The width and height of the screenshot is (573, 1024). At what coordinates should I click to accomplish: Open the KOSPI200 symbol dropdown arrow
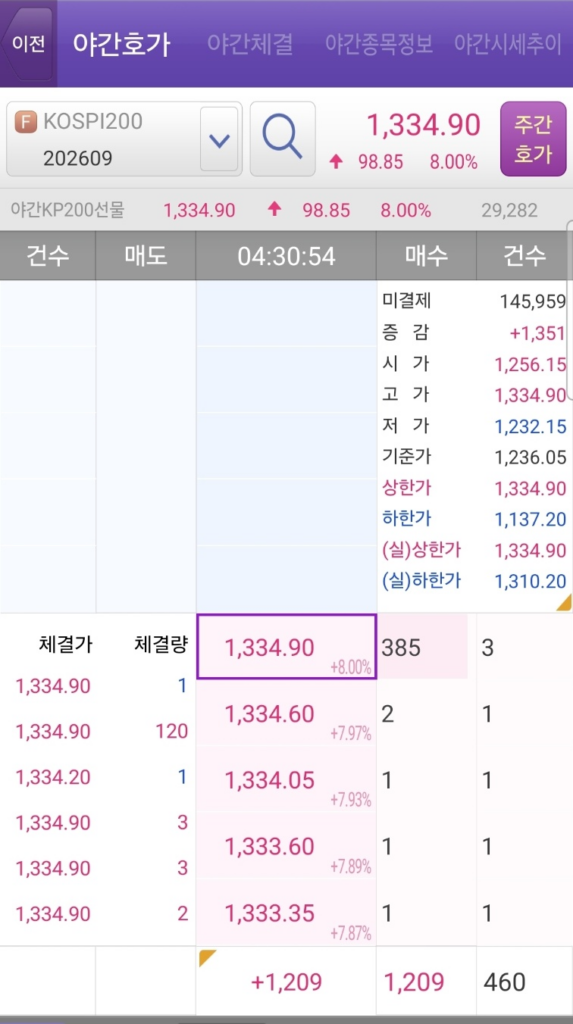219,139
